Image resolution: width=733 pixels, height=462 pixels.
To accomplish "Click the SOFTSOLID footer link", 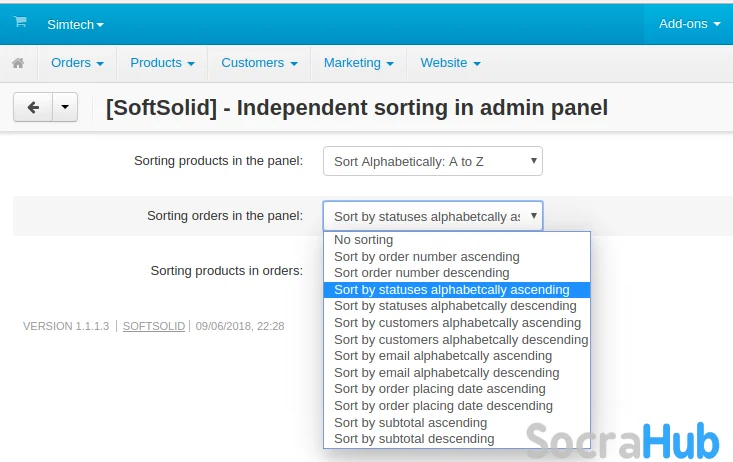I will coord(154,326).
